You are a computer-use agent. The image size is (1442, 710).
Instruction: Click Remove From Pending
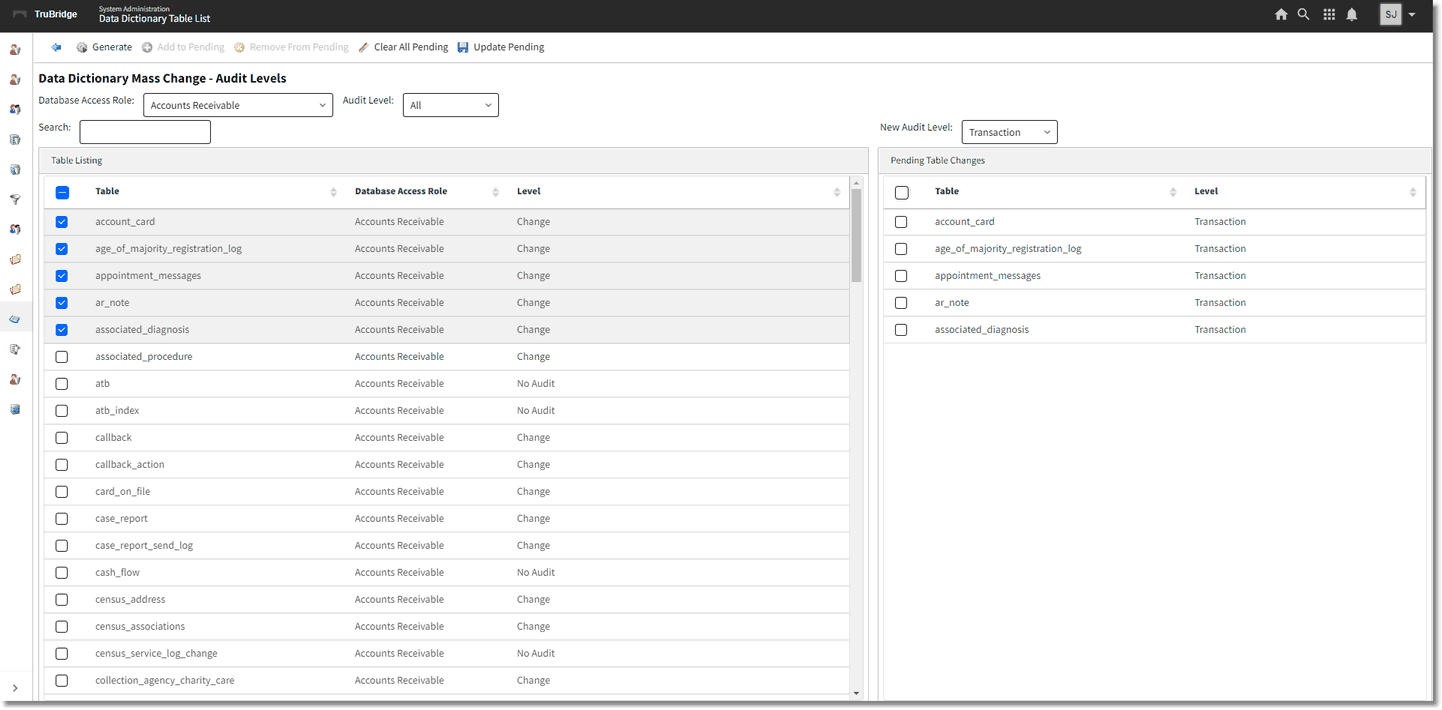291,47
